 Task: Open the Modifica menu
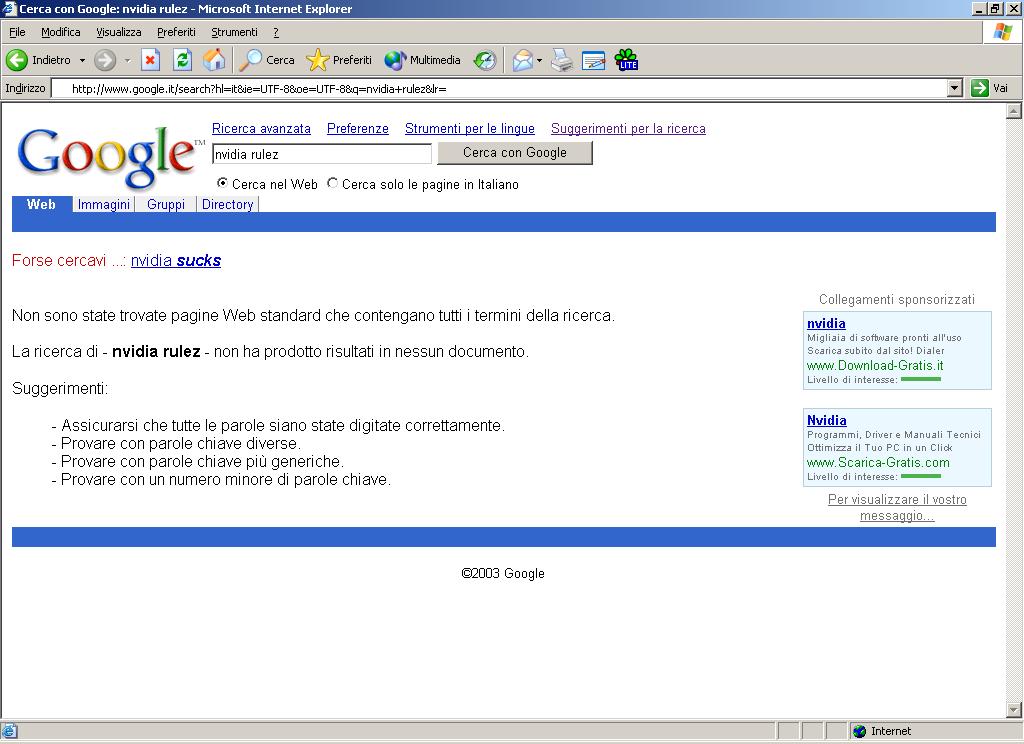[61, 32]
